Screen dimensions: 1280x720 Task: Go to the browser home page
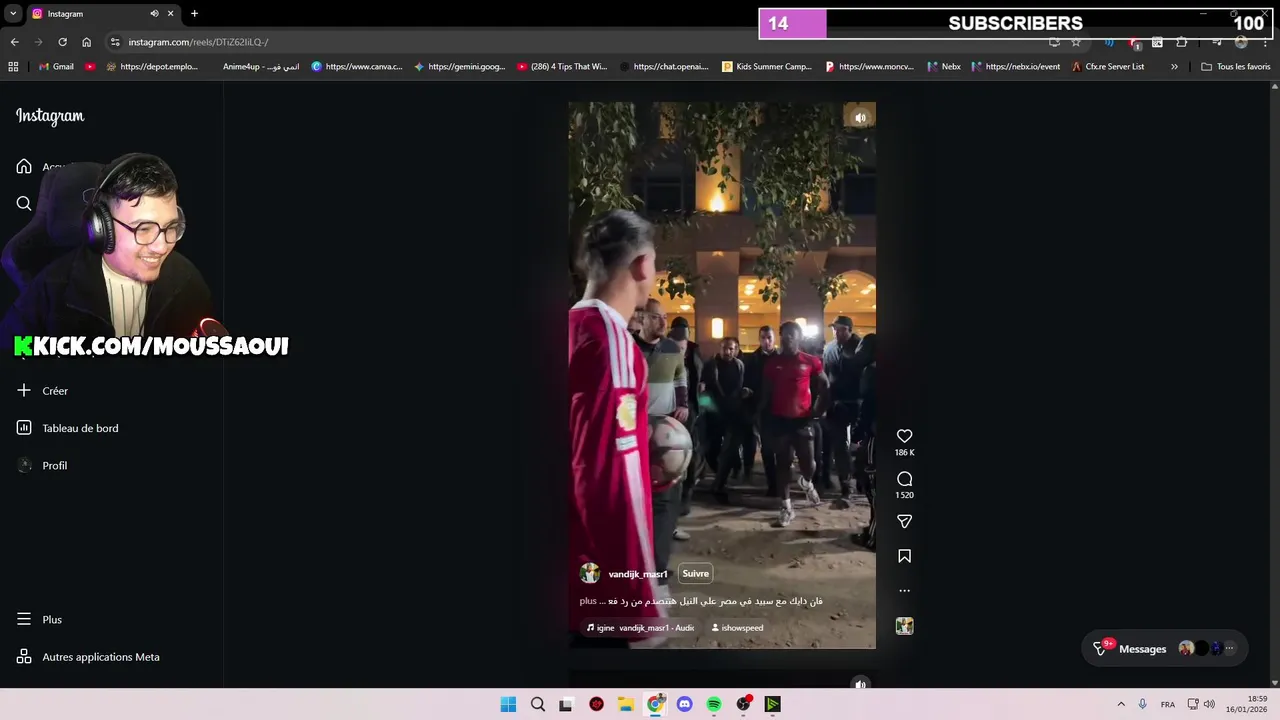86,42
